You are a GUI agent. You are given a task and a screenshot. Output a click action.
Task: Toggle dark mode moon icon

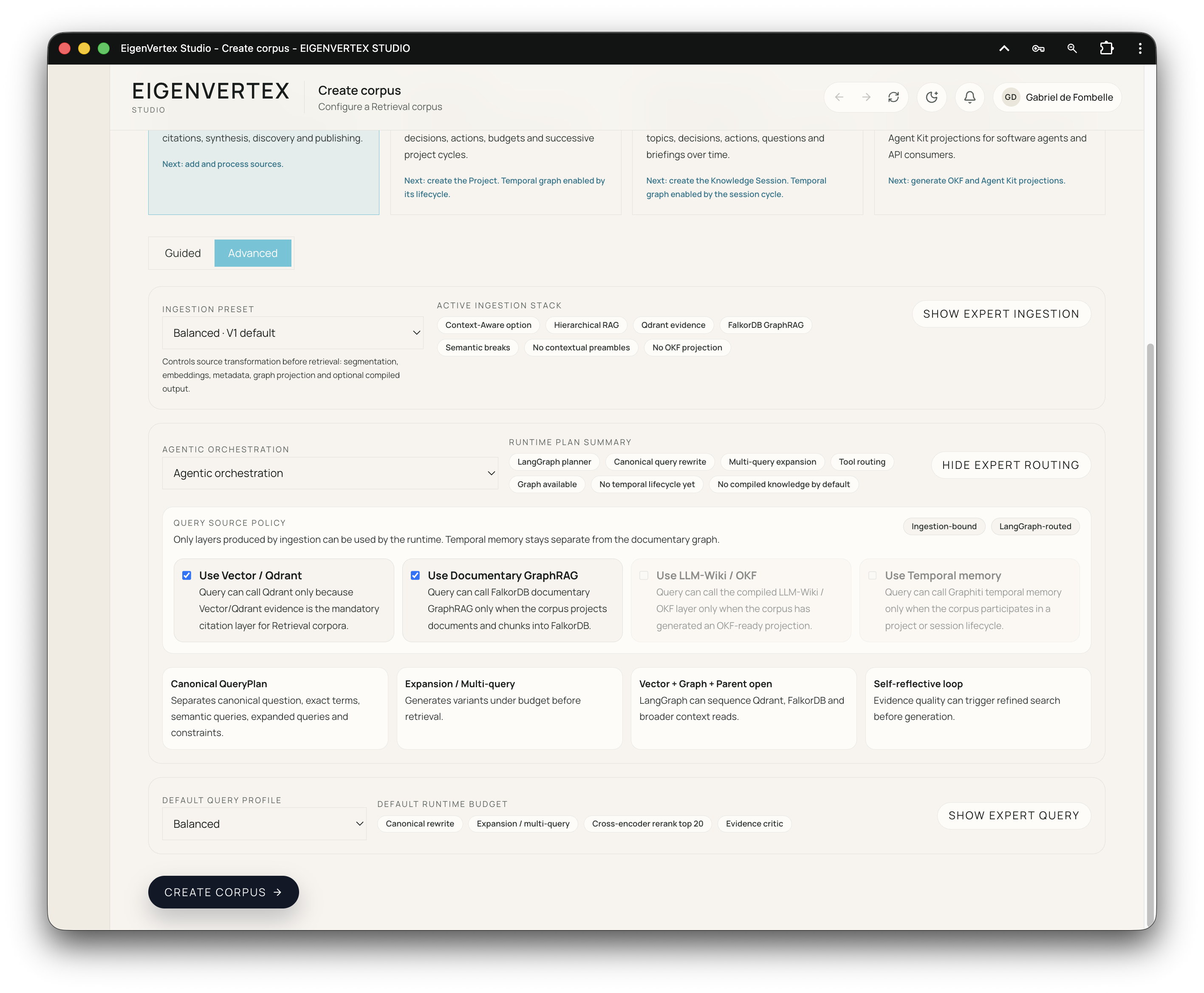tap(932, 97)
